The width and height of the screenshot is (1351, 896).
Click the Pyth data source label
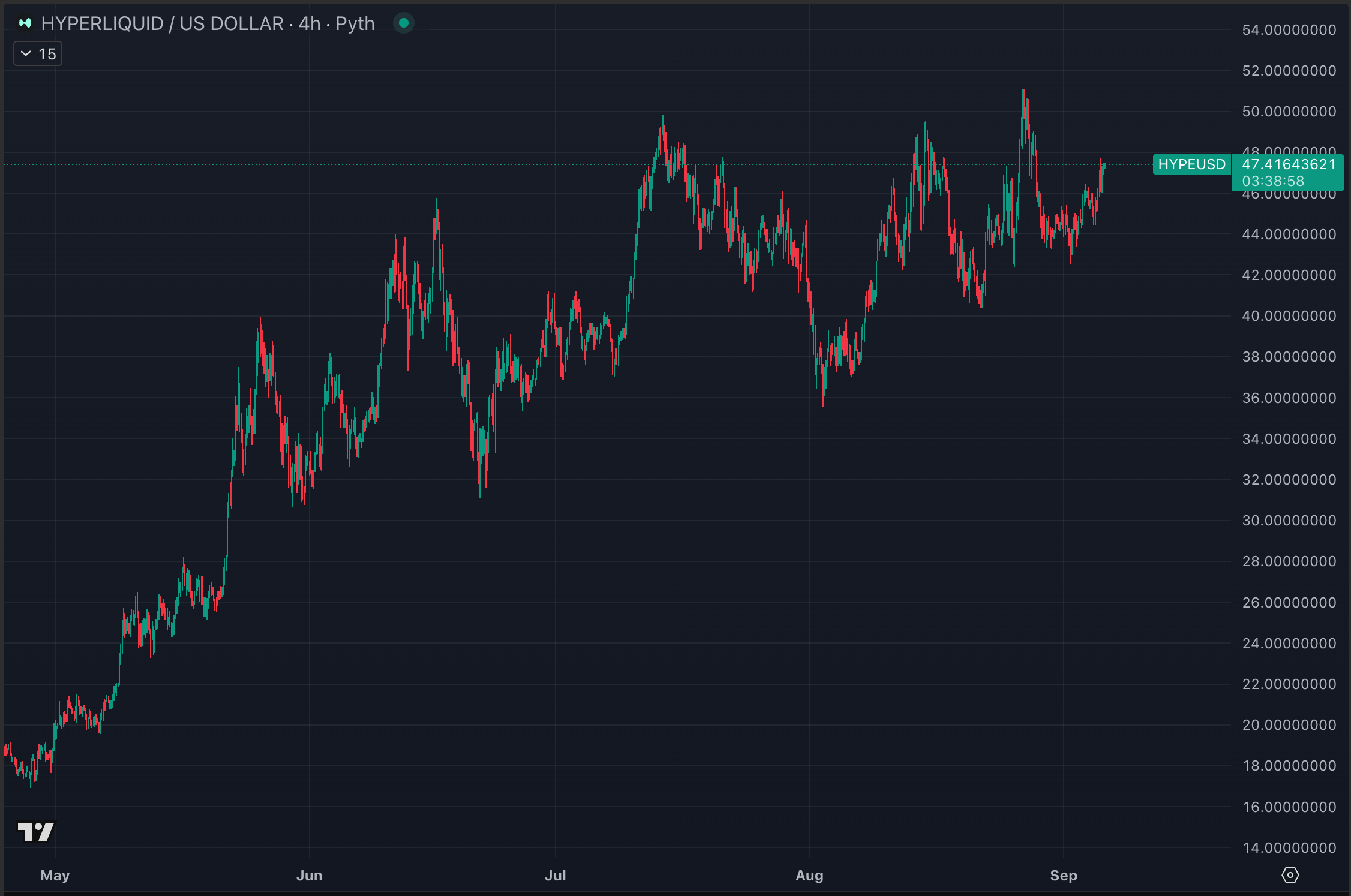(x=355, y=23)
